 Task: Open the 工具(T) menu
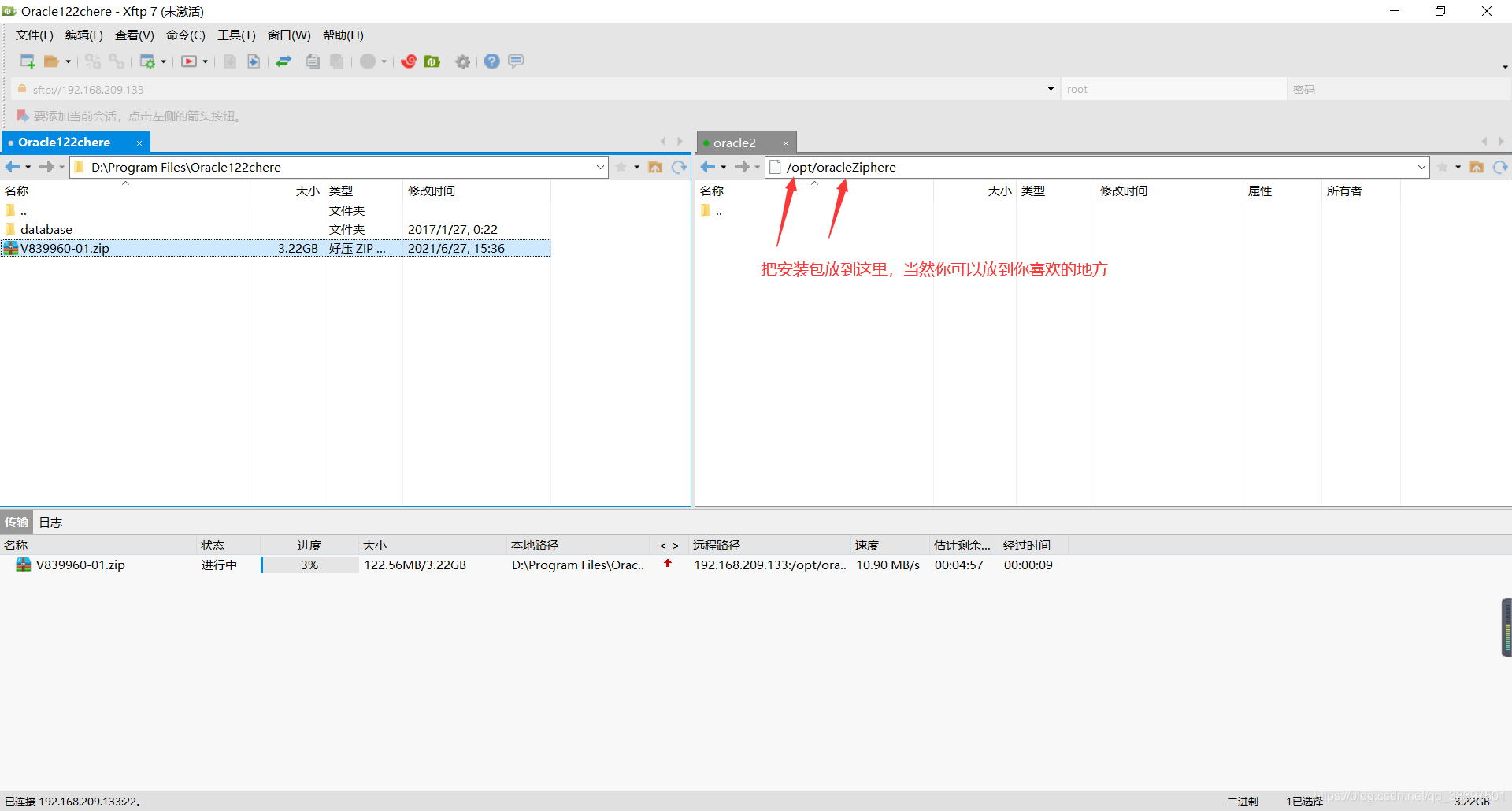(x=237, y=35)
